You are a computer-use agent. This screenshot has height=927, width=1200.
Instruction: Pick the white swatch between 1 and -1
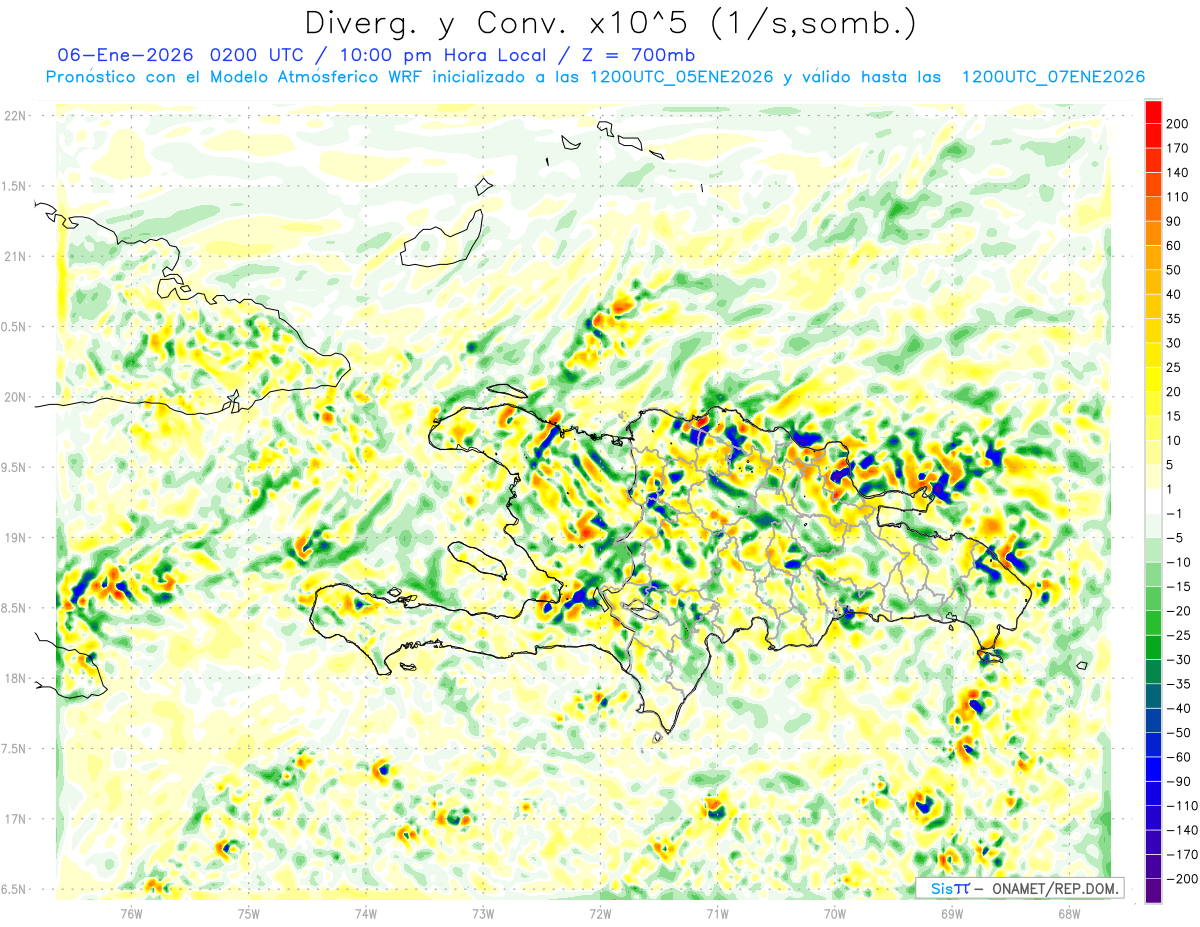(1153, 502)
